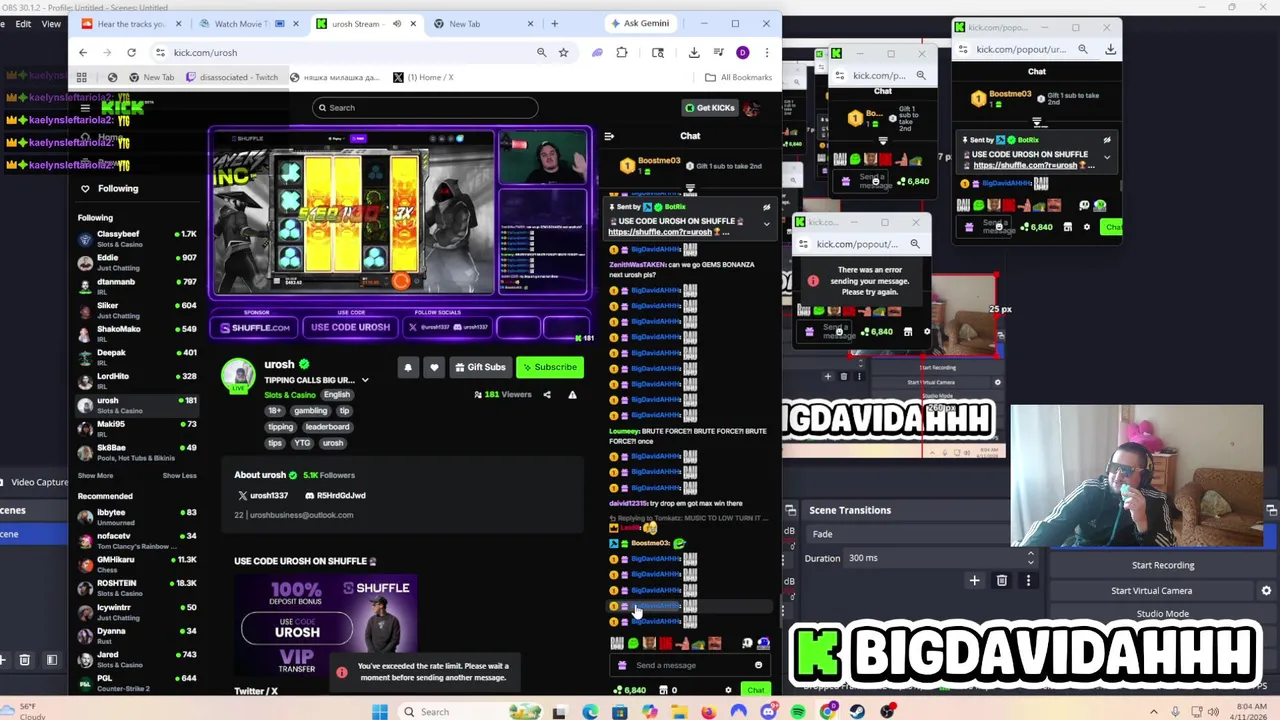Image resolution: width=1280 pixels, height=720 pixels.
Task: Reload the kick.com/urosh page
Action: [x=131, y=52]
